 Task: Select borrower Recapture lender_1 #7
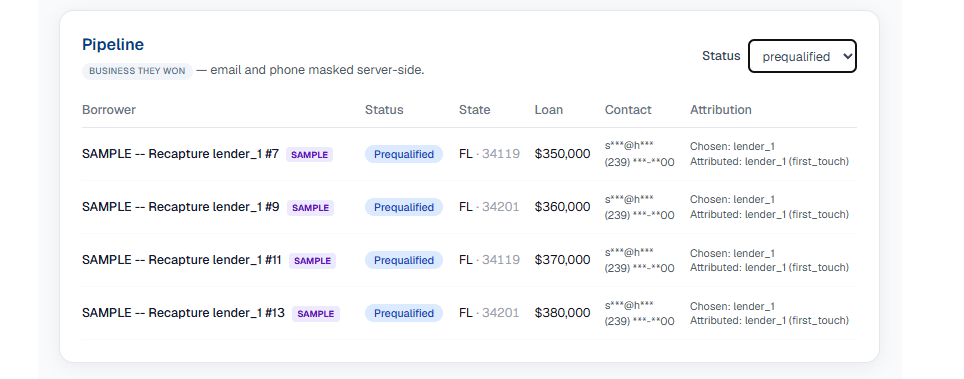pos(180,154)
